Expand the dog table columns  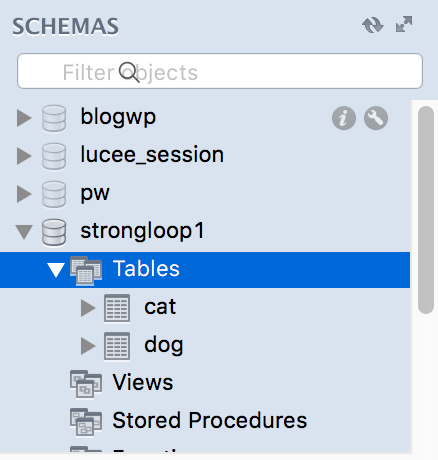pos(88,346)
